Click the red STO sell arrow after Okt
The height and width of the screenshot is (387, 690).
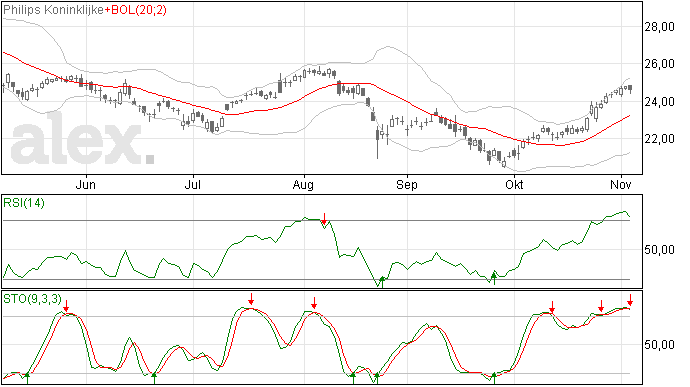coord(552,307)
